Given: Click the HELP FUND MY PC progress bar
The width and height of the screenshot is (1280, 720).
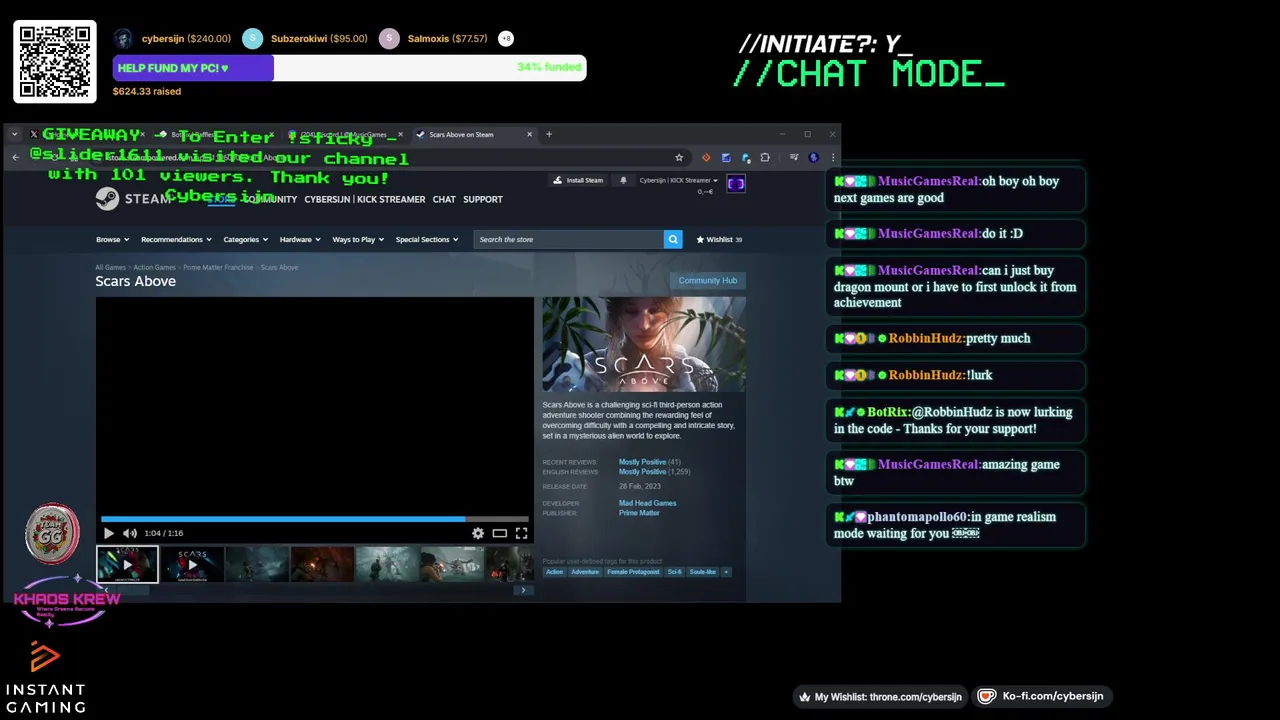Looking at the screenshot, I should (349, 68).
